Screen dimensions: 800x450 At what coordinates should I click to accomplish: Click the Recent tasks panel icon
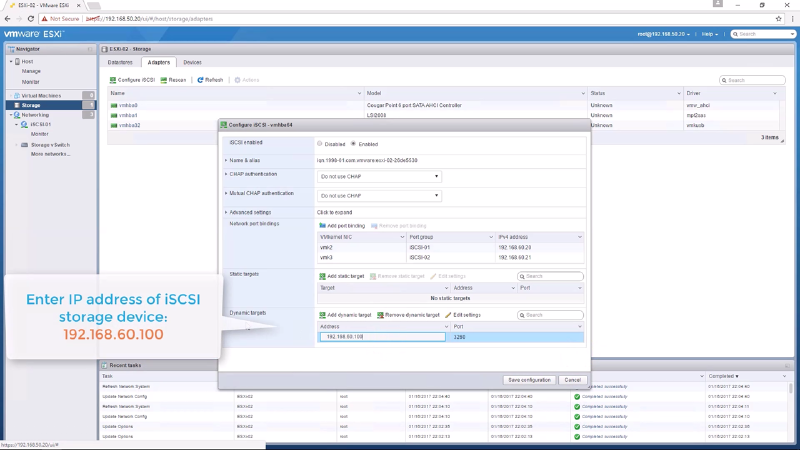pyautogui.click(x=105, y=365)
